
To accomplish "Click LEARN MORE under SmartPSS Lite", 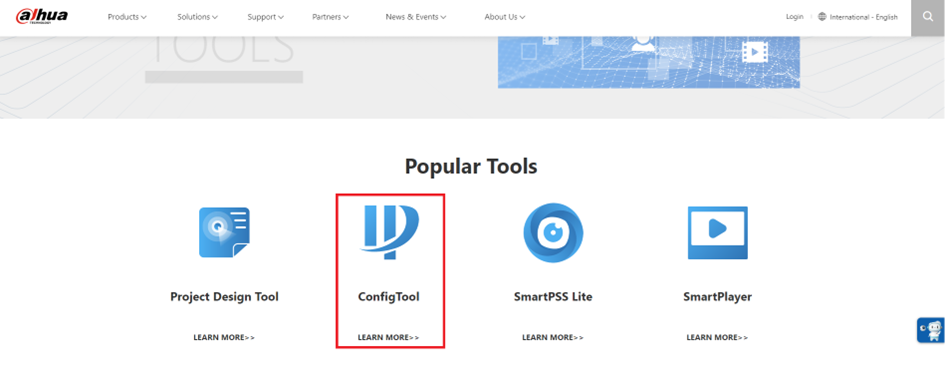I will [x=553, y=338].
